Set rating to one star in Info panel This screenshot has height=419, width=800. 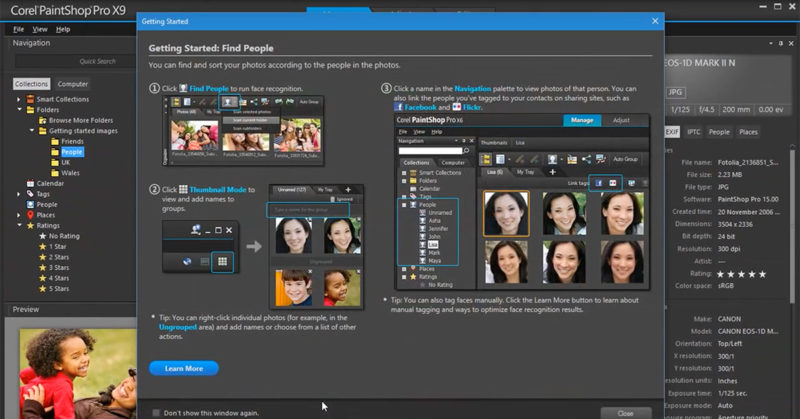tap(720, 274)
